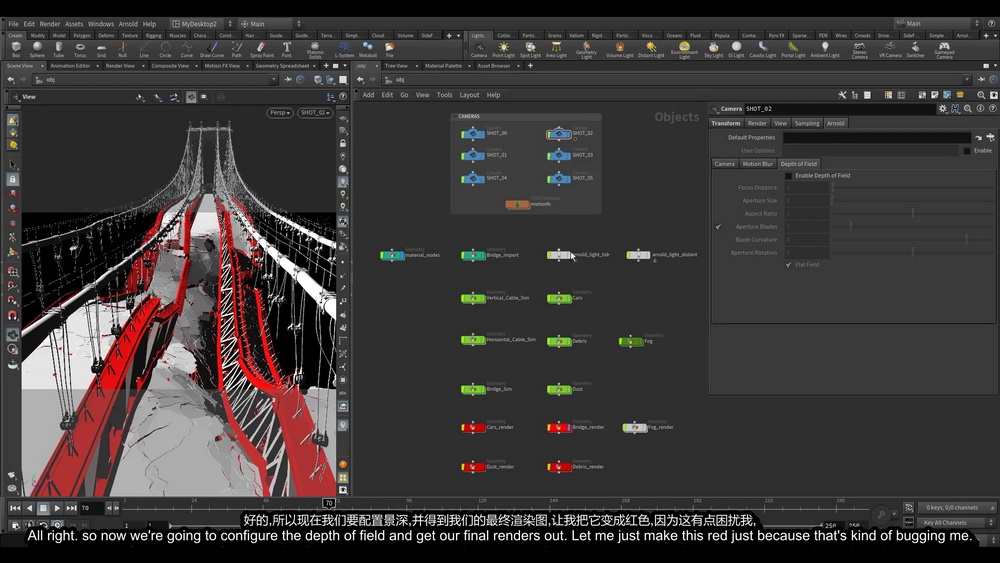Open the Render menu
This screenshot has width=1000, height=563.
(x=50, y=24)
